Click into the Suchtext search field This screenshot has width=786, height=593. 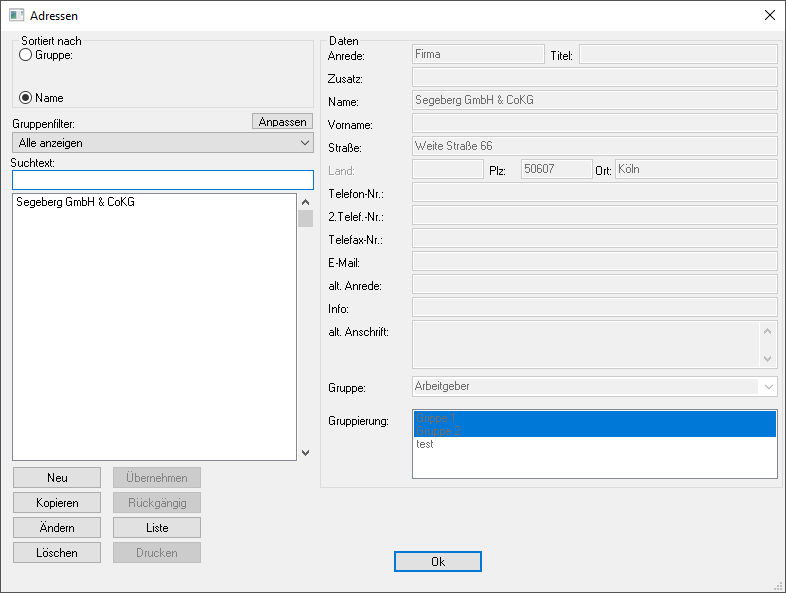[163, 180]
